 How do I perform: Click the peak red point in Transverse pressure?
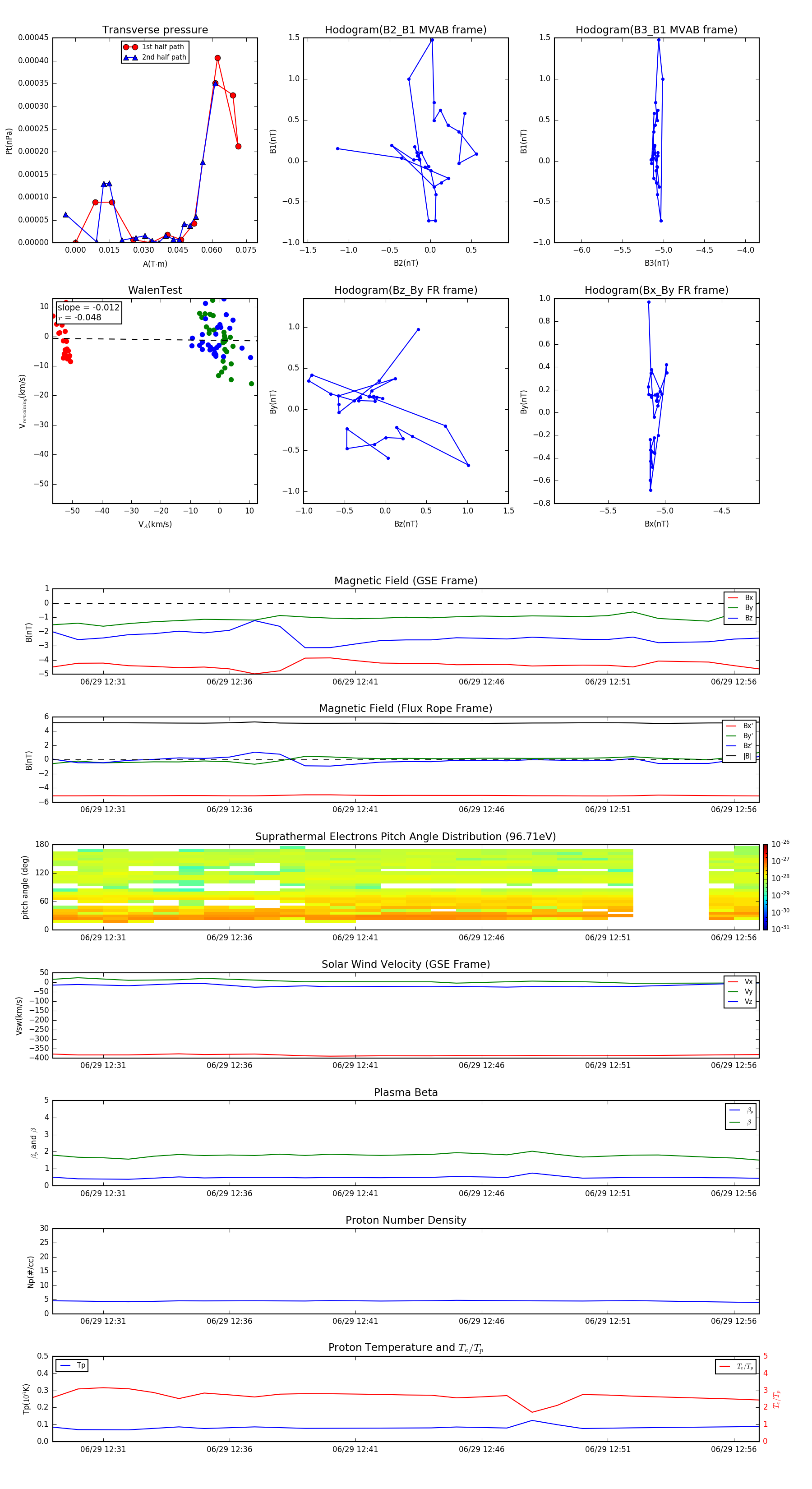[217, 58]
